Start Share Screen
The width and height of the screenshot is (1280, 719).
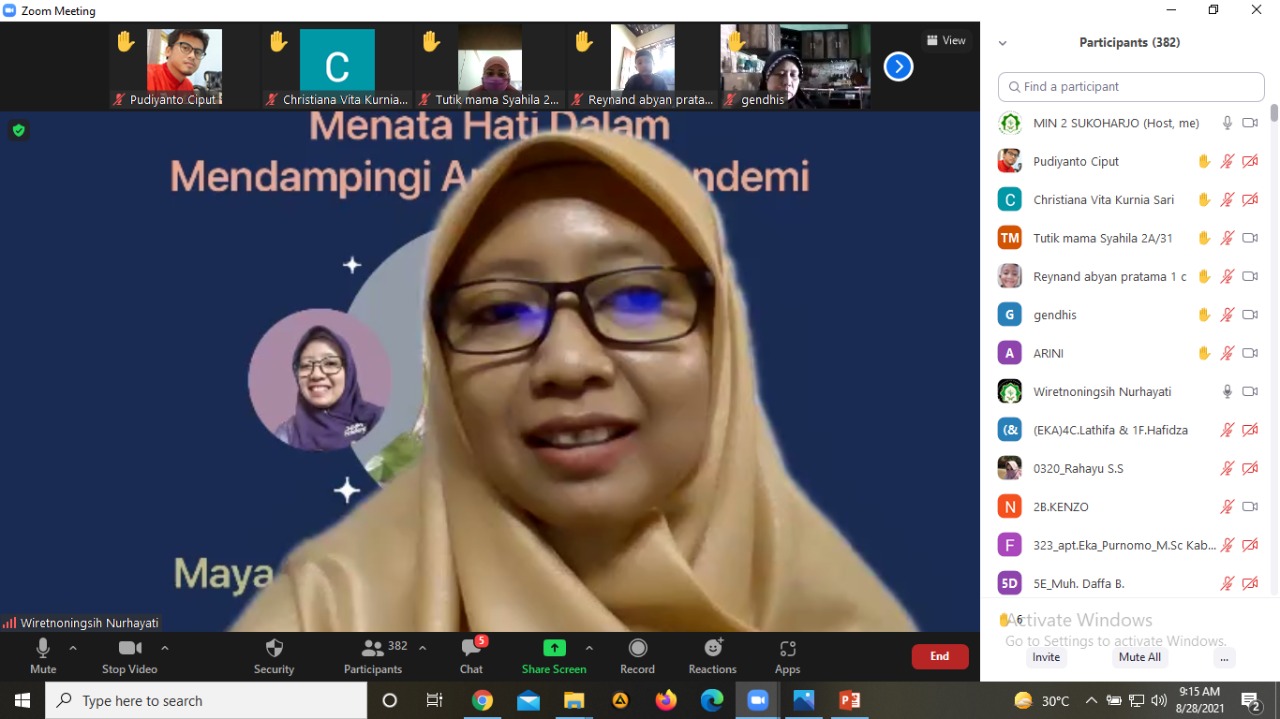point(554,656)
